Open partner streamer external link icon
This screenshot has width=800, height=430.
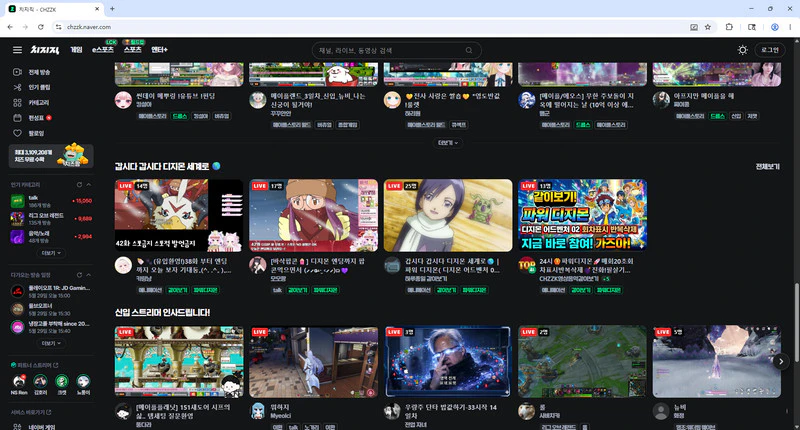pyautogui.click(x=56, y=365)
